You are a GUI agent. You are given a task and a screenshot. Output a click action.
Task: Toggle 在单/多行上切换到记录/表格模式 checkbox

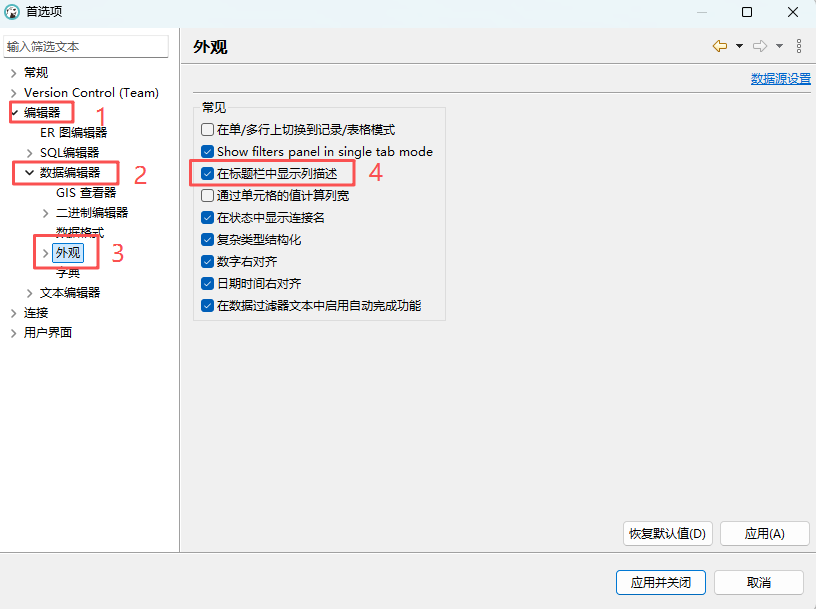point(208,130)
